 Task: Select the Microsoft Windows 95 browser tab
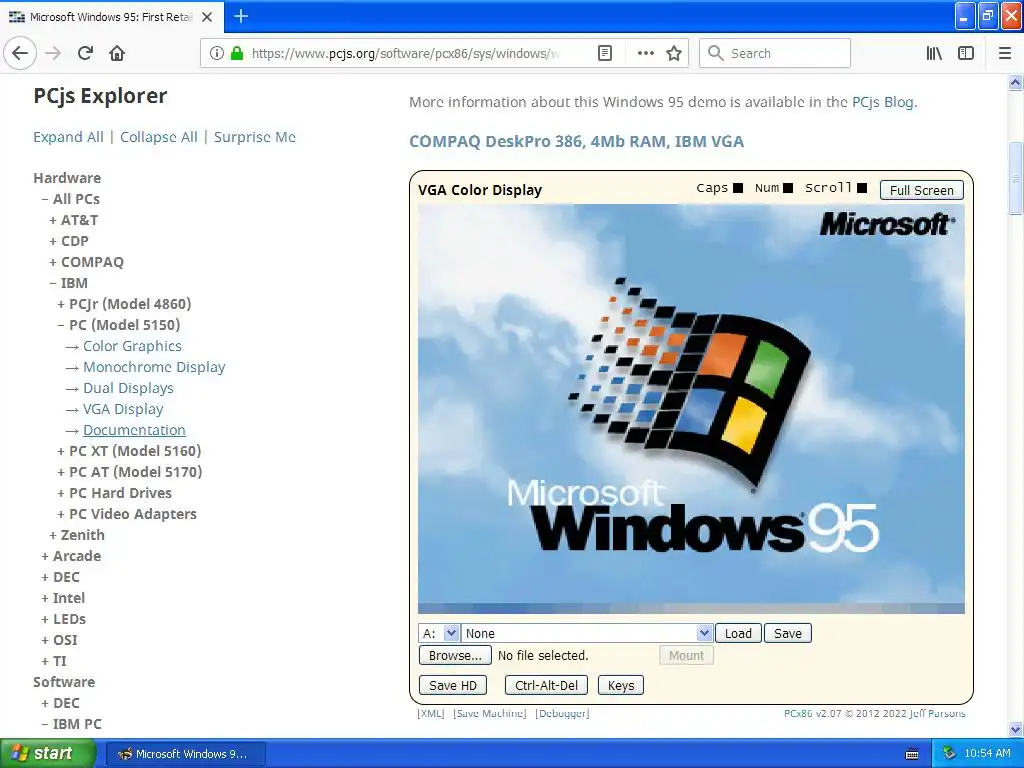click(x=112, y=17)
